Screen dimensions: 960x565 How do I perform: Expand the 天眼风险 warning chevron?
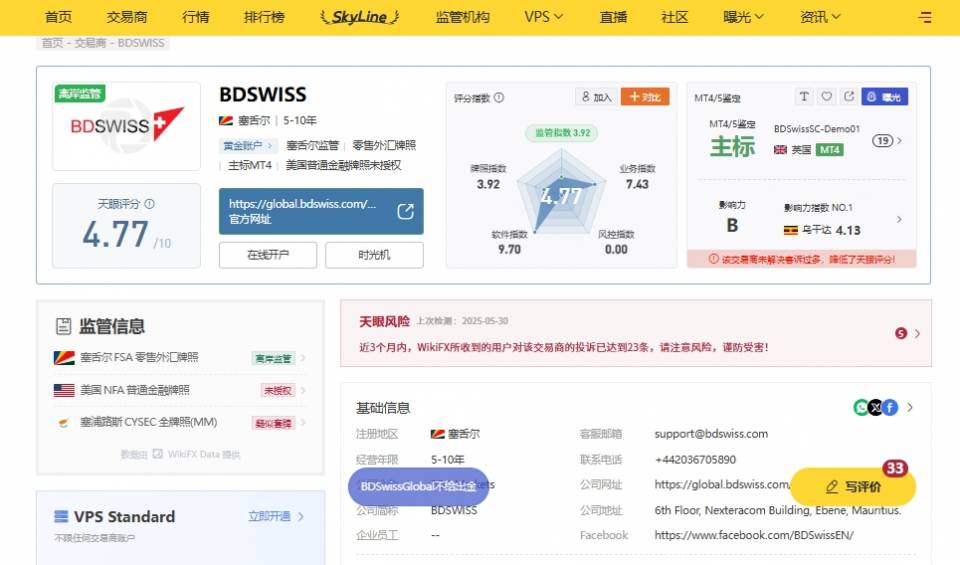[x=917, y=334]
